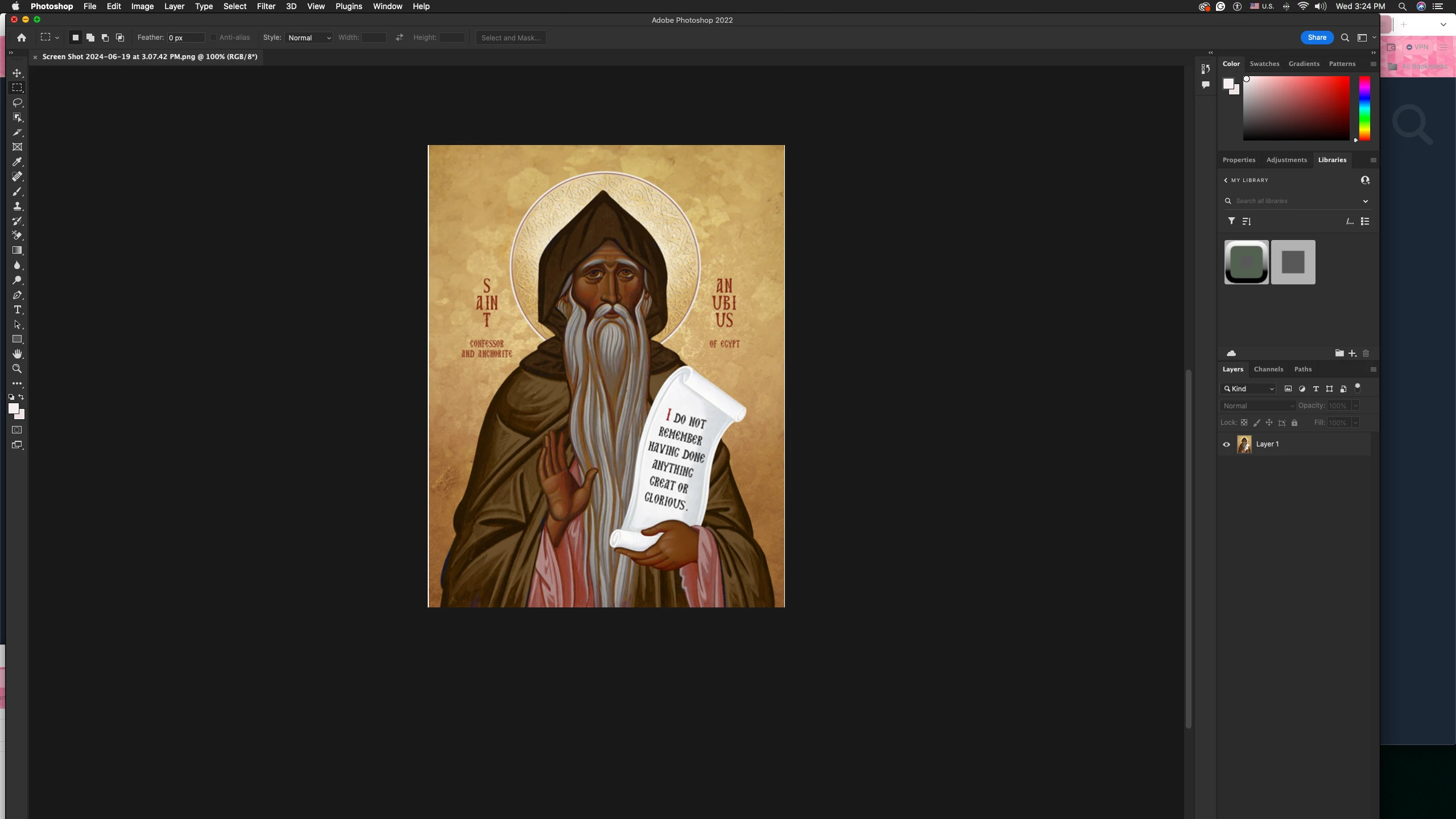Select the Clone Stamp tool
This screenshot has height=819, width=1456.
[17, 206]
